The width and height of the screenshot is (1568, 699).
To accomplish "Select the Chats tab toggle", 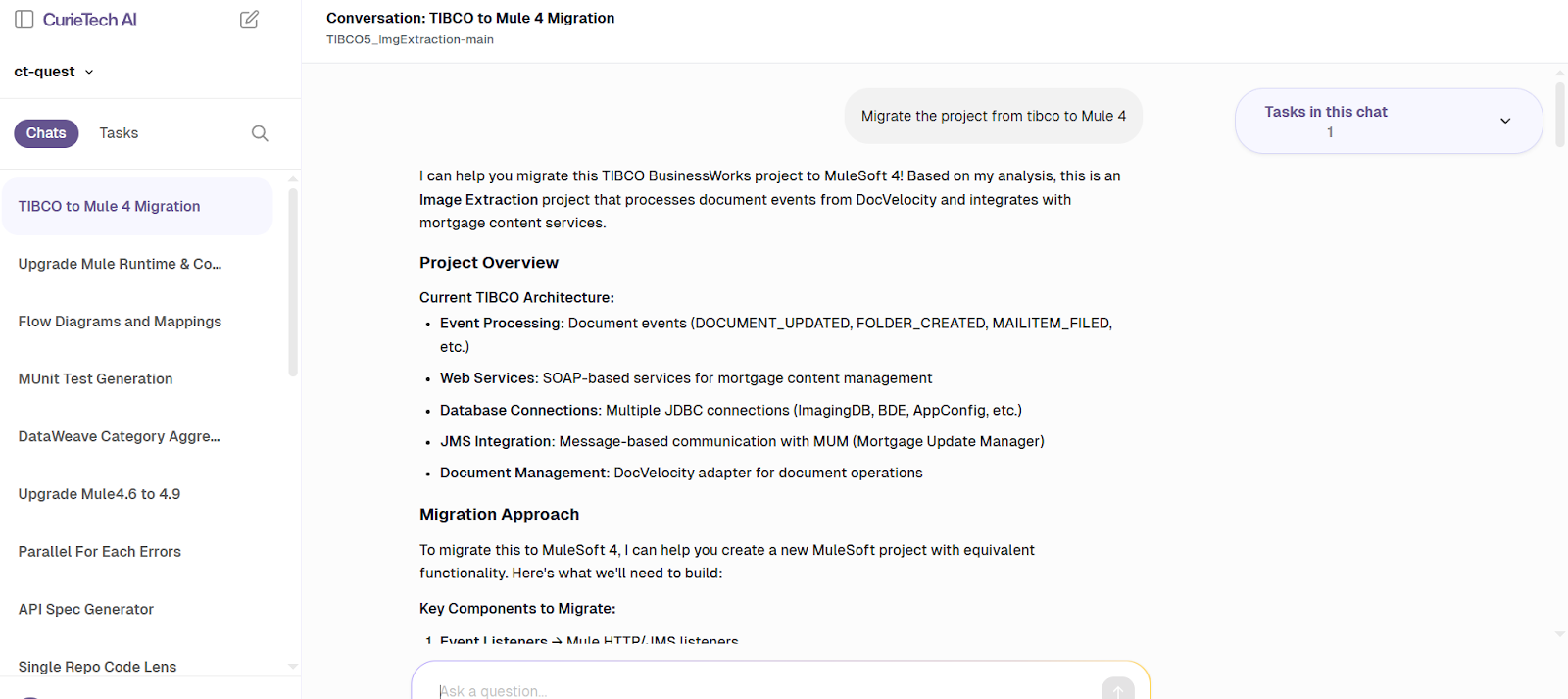I will pos(46,132).
